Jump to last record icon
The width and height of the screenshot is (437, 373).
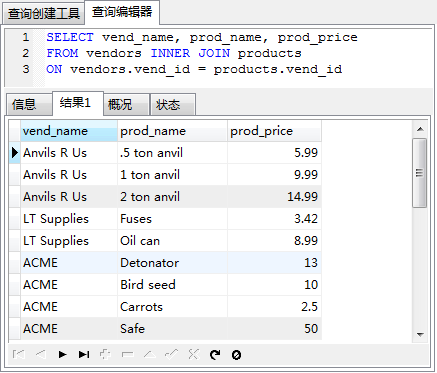click(84, 354)
